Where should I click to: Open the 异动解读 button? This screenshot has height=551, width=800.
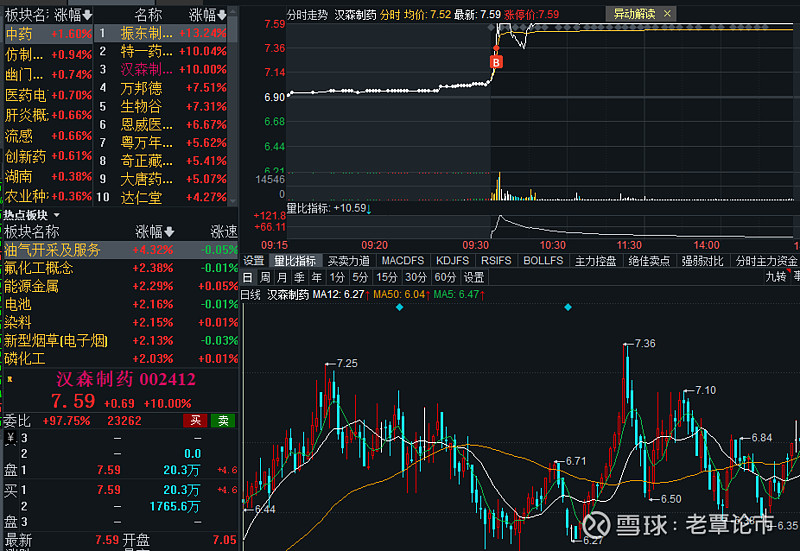(x=634, y=14)
